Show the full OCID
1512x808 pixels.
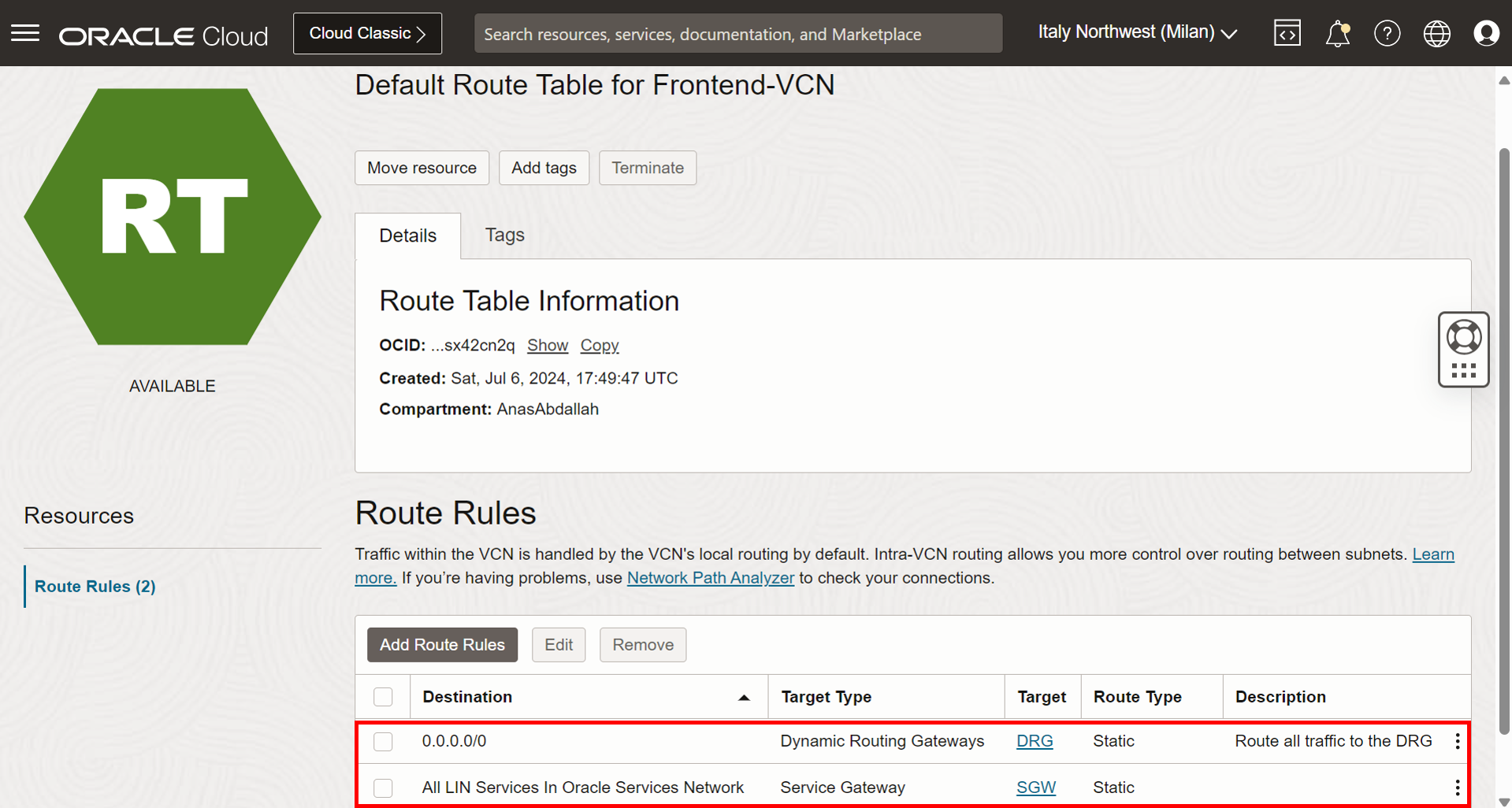(548, 345)
